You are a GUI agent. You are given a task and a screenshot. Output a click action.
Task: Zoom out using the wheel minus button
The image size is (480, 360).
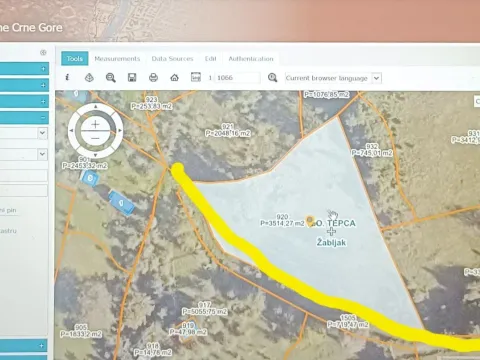click(95, 138)
